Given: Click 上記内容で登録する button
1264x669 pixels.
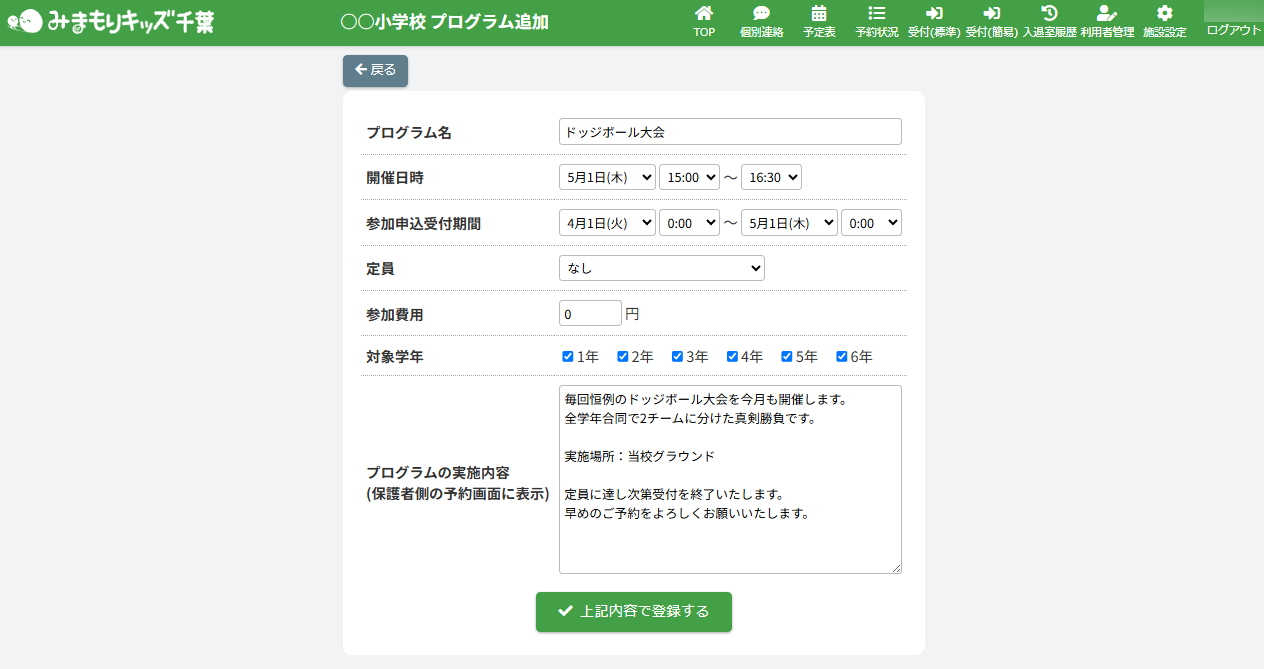Looking at the screenshot, I should click(633, 612).
